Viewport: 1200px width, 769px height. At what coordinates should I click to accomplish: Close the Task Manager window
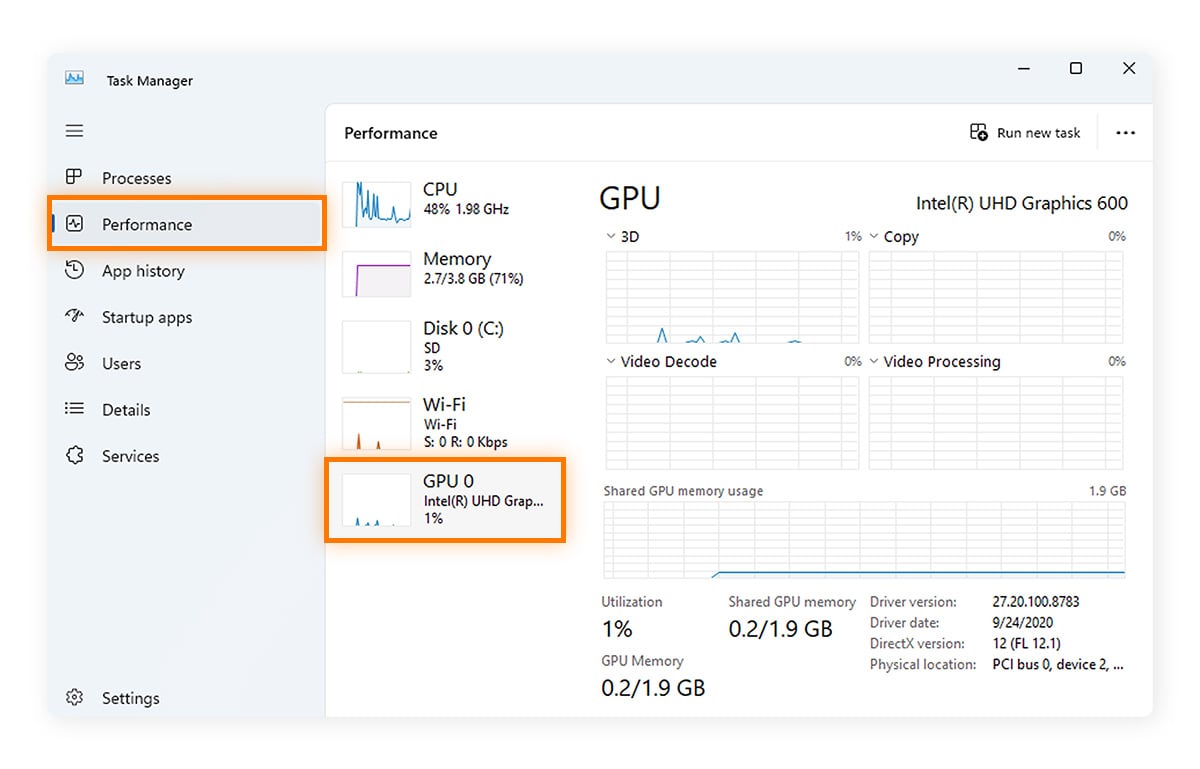[1129, 68]
